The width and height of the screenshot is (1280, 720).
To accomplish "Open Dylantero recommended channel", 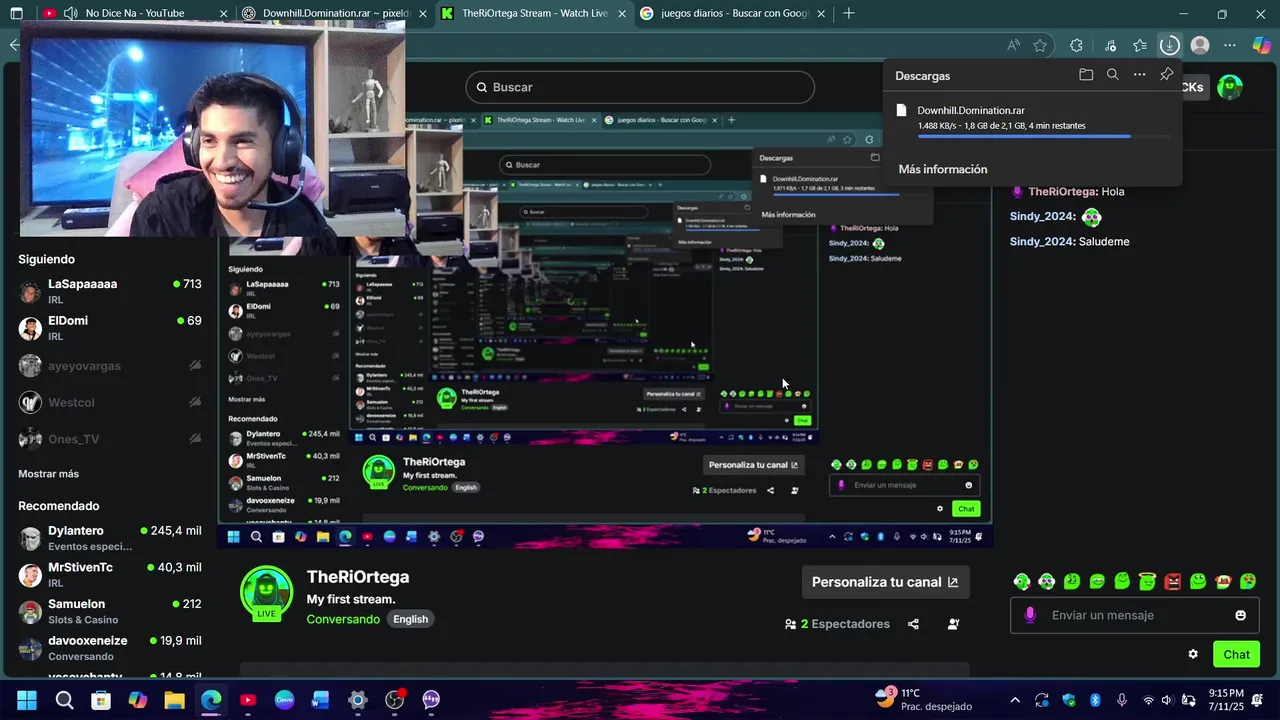I will pyautogui.click(x=110, y=538).
